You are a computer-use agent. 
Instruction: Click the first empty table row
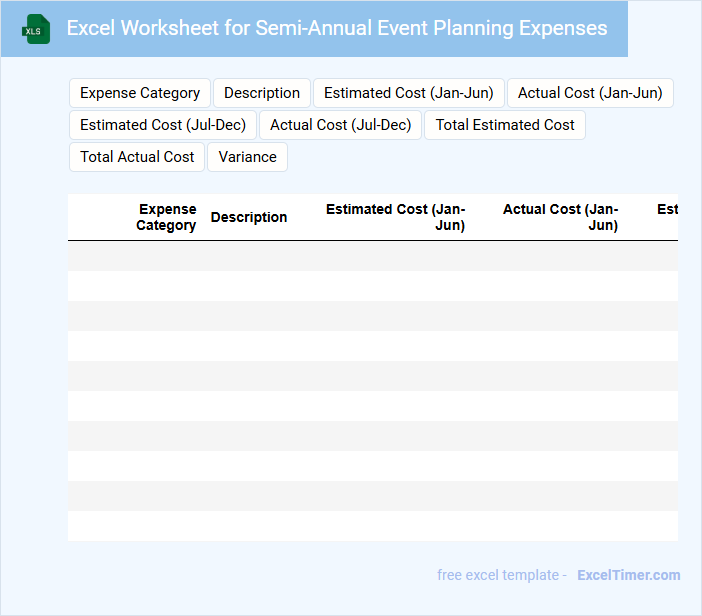(372, 256)
